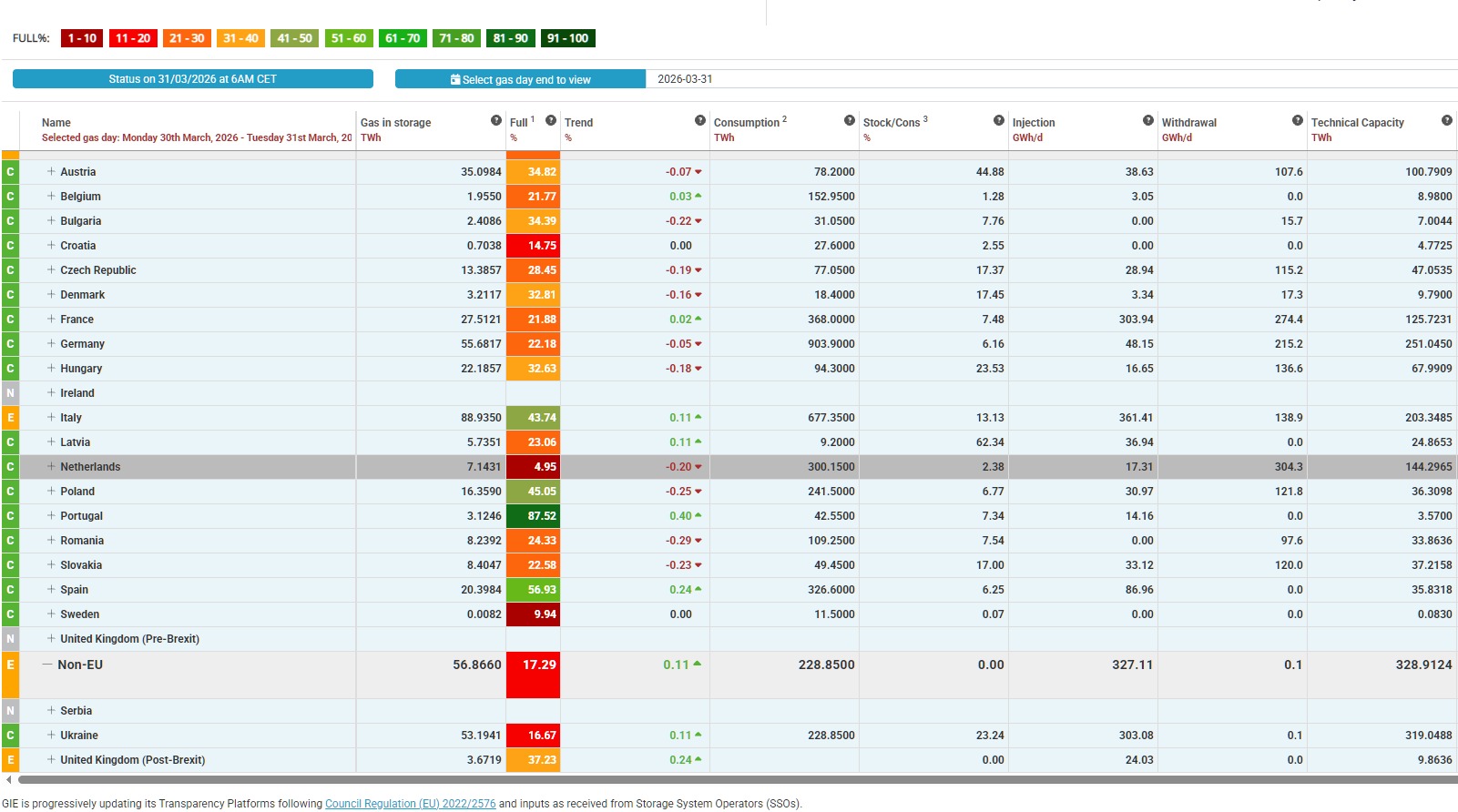This screenshot has width=1458, height=812.
Task: Click the N status badge for Serbia
Action: [10, 711]
